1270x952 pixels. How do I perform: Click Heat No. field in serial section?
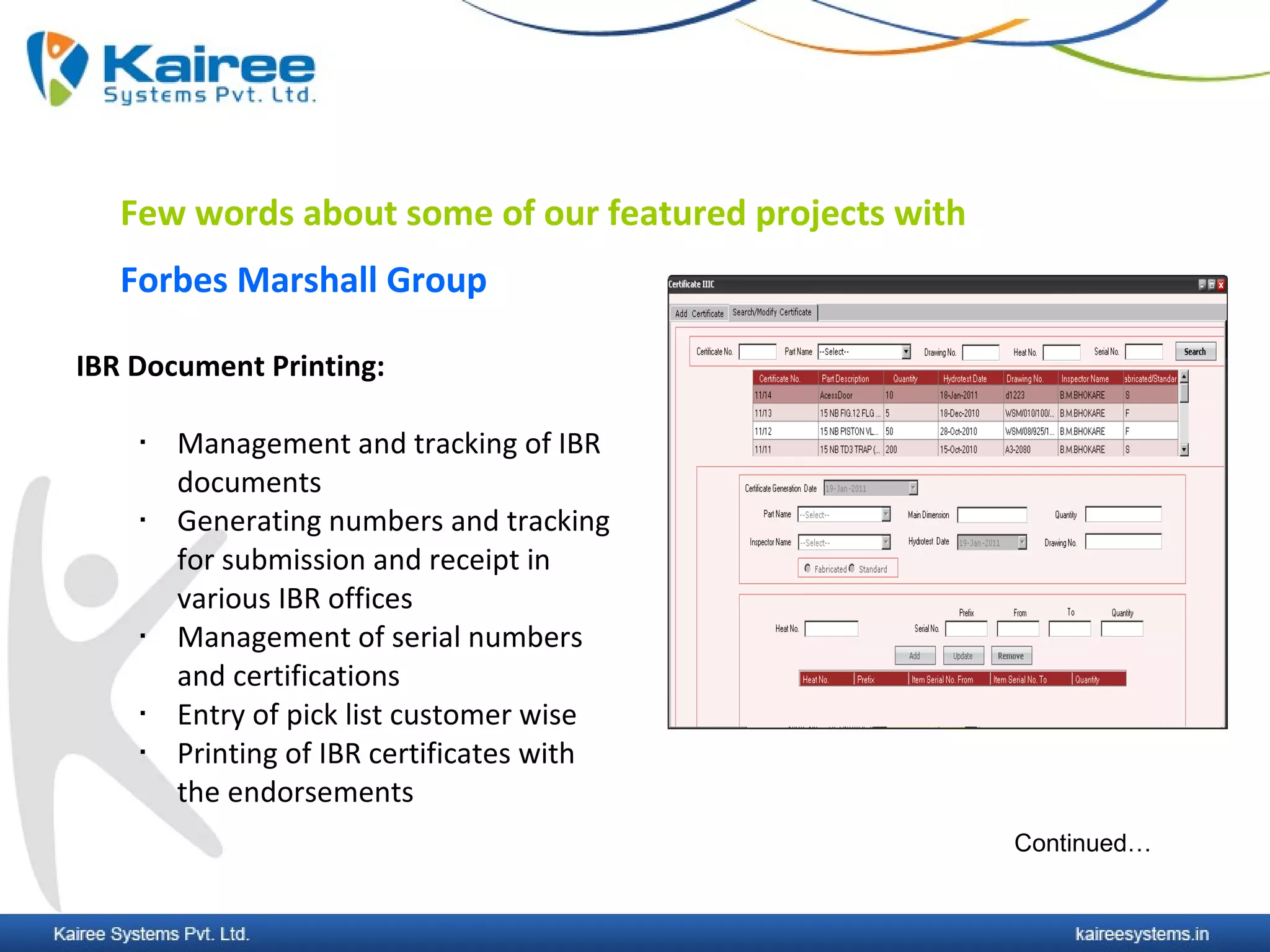[831, 628]
